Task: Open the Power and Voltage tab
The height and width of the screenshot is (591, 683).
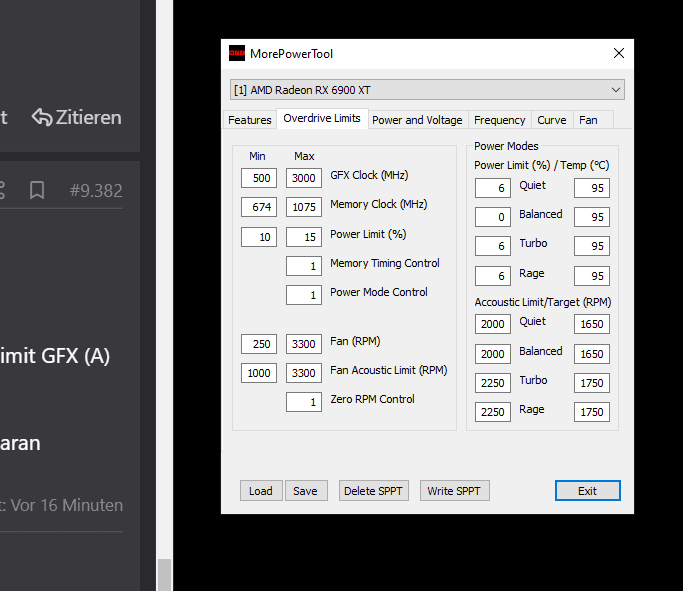Action: 417,120
